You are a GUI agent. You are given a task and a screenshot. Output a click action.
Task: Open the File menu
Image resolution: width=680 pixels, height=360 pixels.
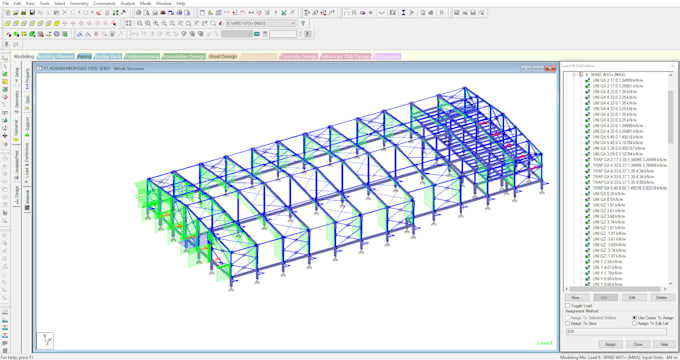pyautogui.click(x=6, y=3)
